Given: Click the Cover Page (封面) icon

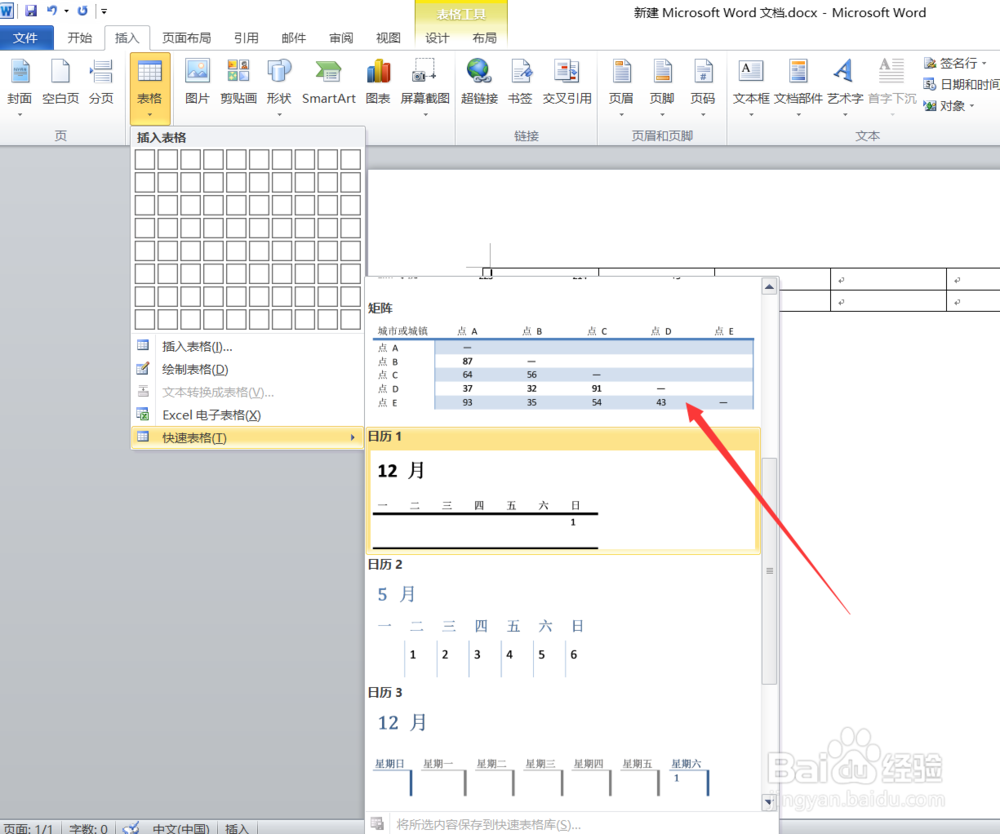Looking at the screenshot, I should point(20,72).
